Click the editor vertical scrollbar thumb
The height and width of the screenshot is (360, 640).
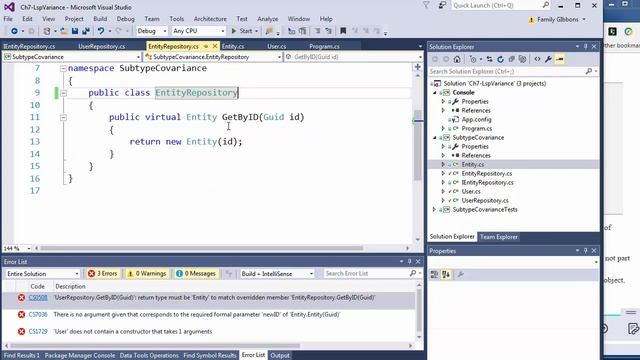(418, 145)
